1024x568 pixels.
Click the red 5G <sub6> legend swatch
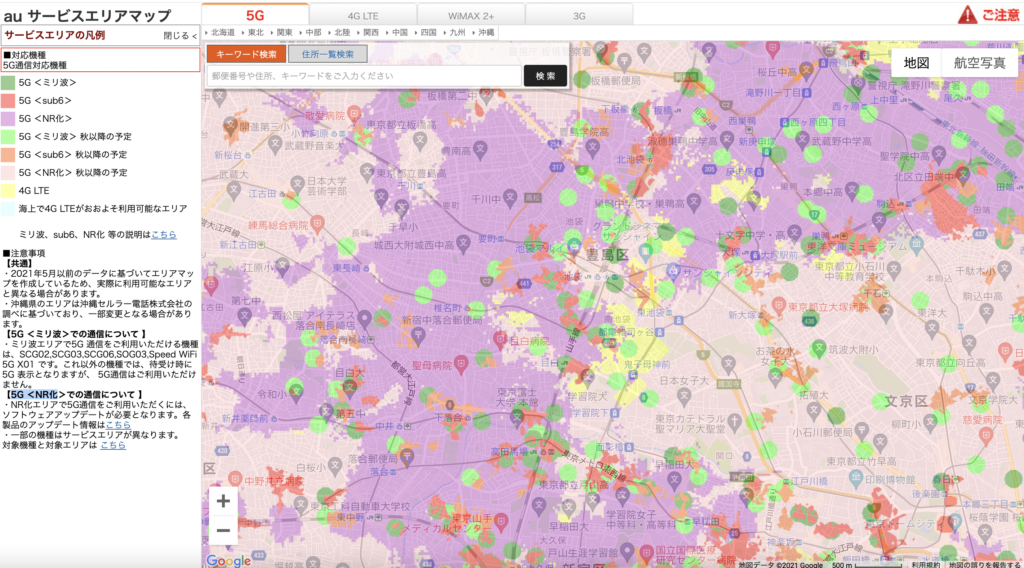(8, 101)
